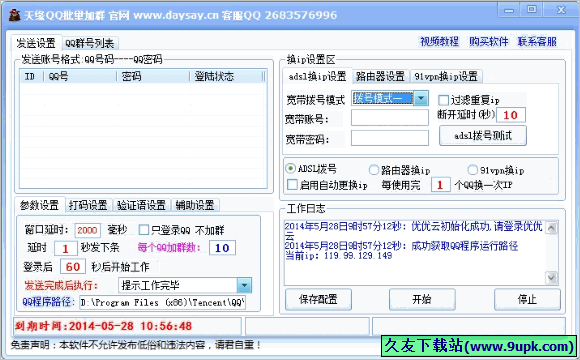Click 成功获取QQ程序运行路径 log entry
Image resolution: width=580 pixels, height=360 pixels.
tap(401, 245)
